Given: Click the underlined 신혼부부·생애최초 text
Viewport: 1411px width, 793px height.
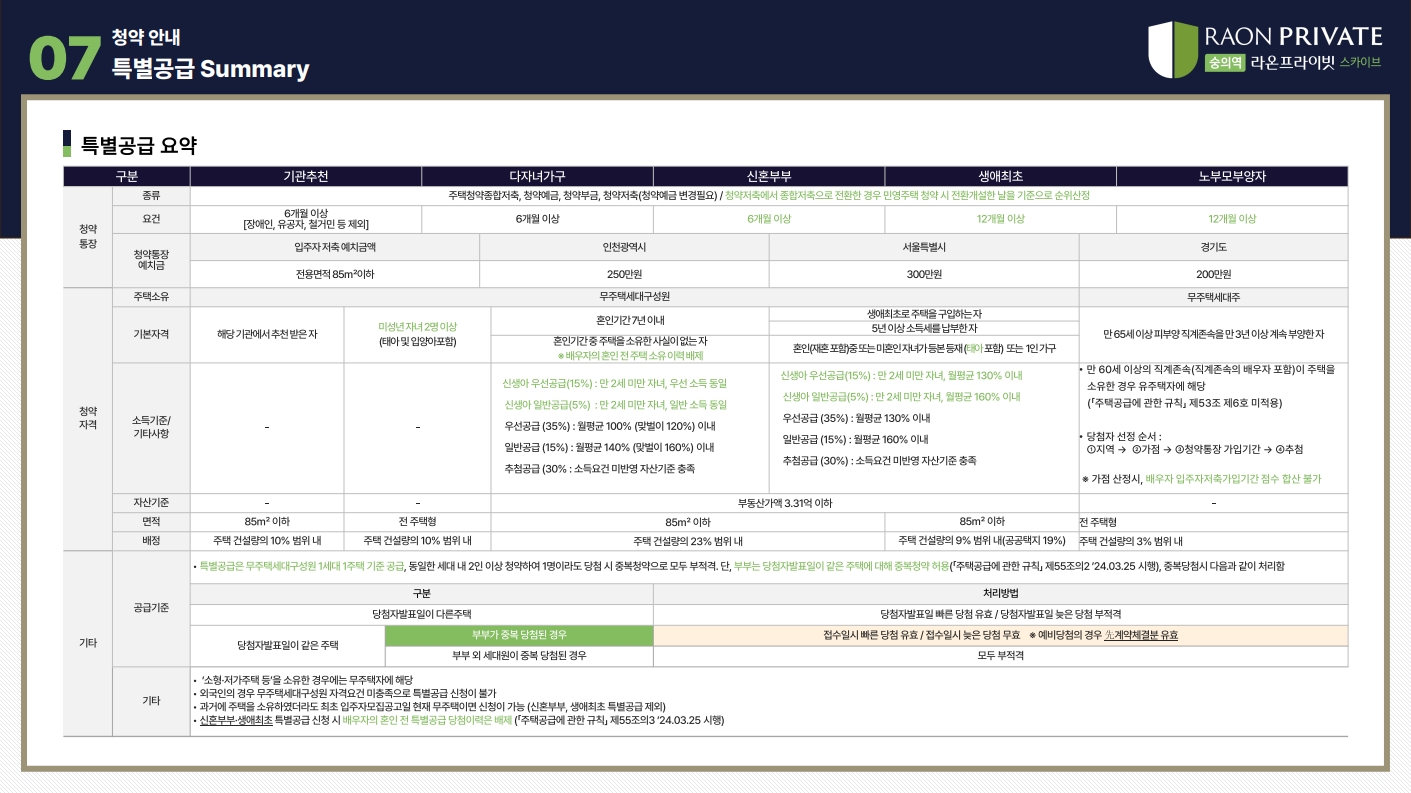Looking at the screenshot, I should click(x=236, y=720).
